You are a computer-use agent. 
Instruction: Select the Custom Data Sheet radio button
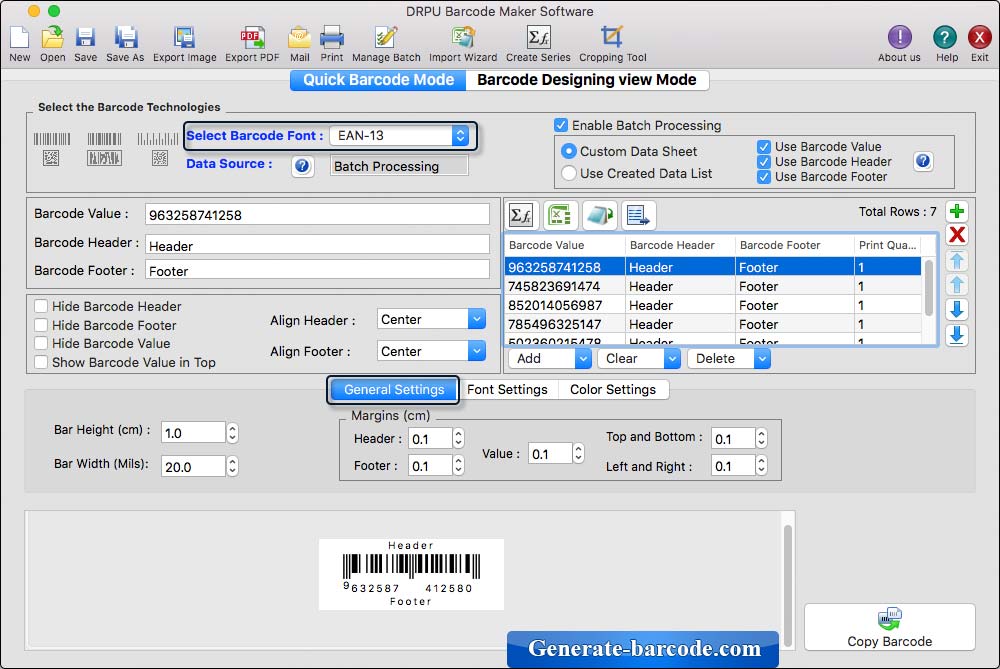[568, 151]
